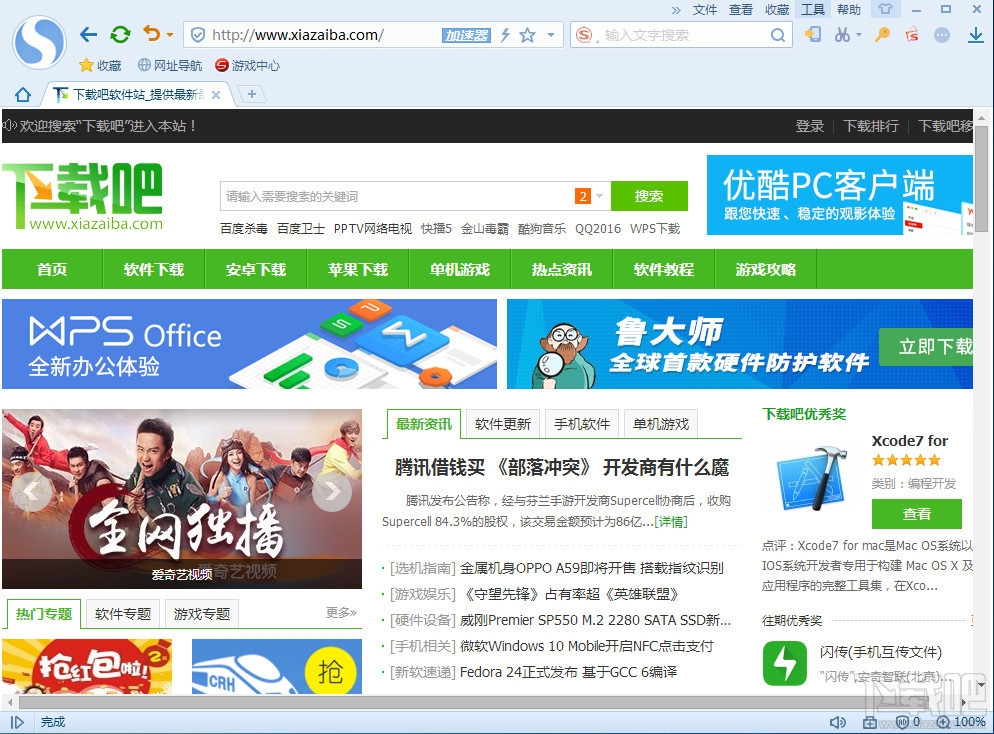Click the site security shield icon in address bar
This screenshot has height=734, width=994.
coord(198,35)
